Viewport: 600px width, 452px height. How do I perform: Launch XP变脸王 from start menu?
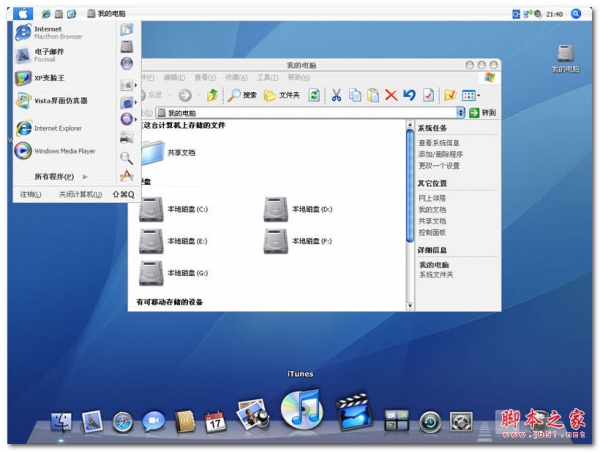tap(40, 78)
